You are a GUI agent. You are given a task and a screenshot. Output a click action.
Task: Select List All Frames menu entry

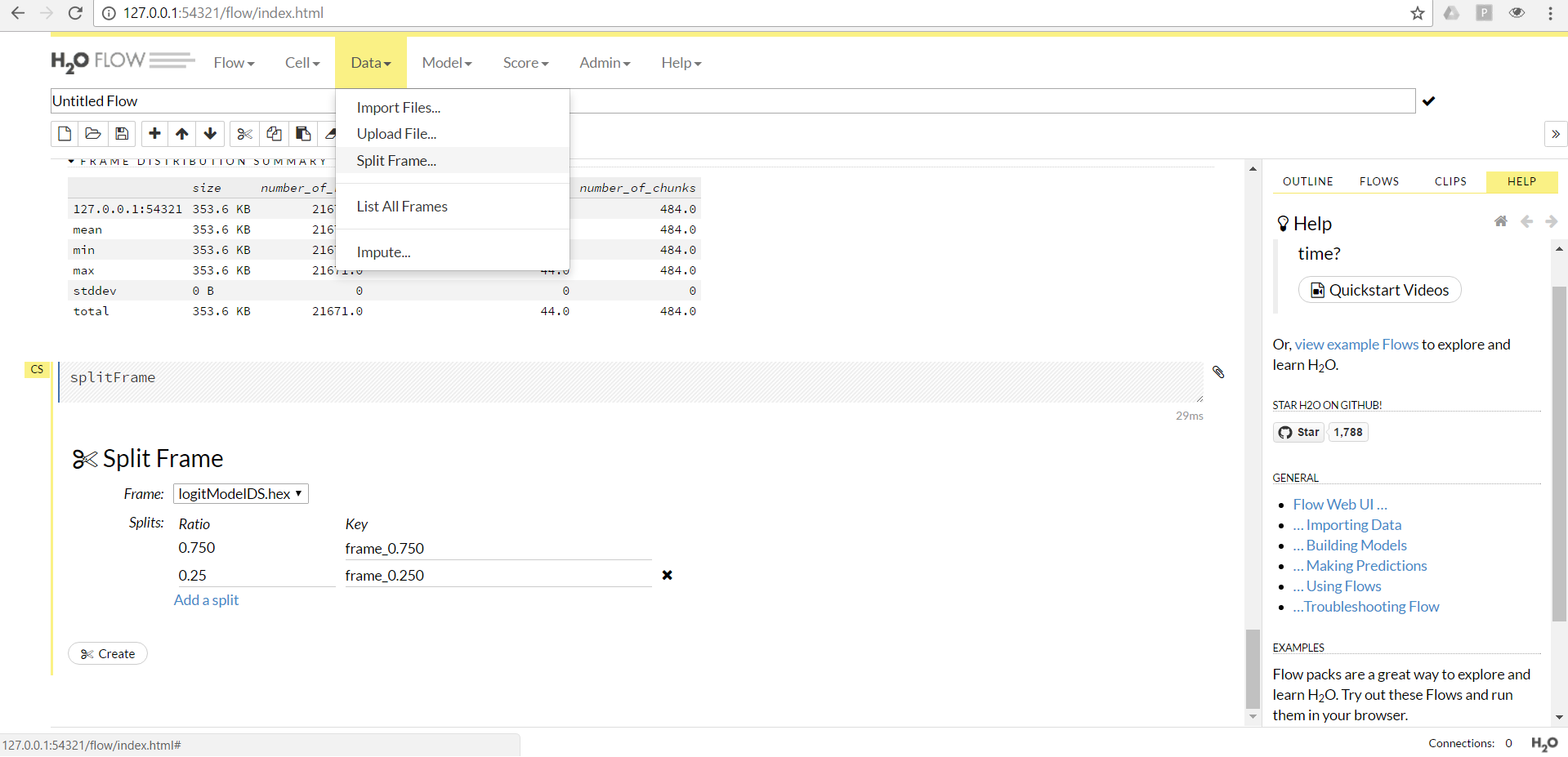pos(402,207)
